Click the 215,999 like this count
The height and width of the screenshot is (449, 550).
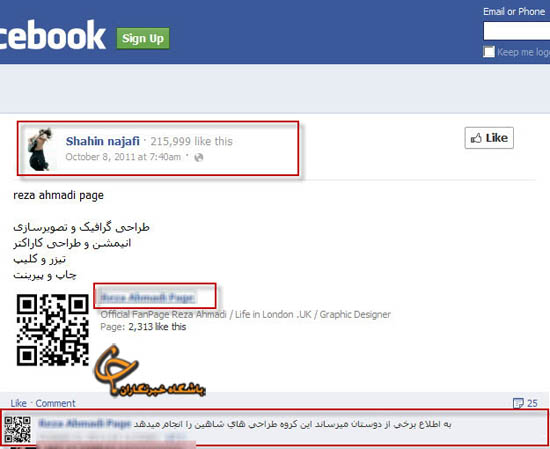(x=192, y=141)
